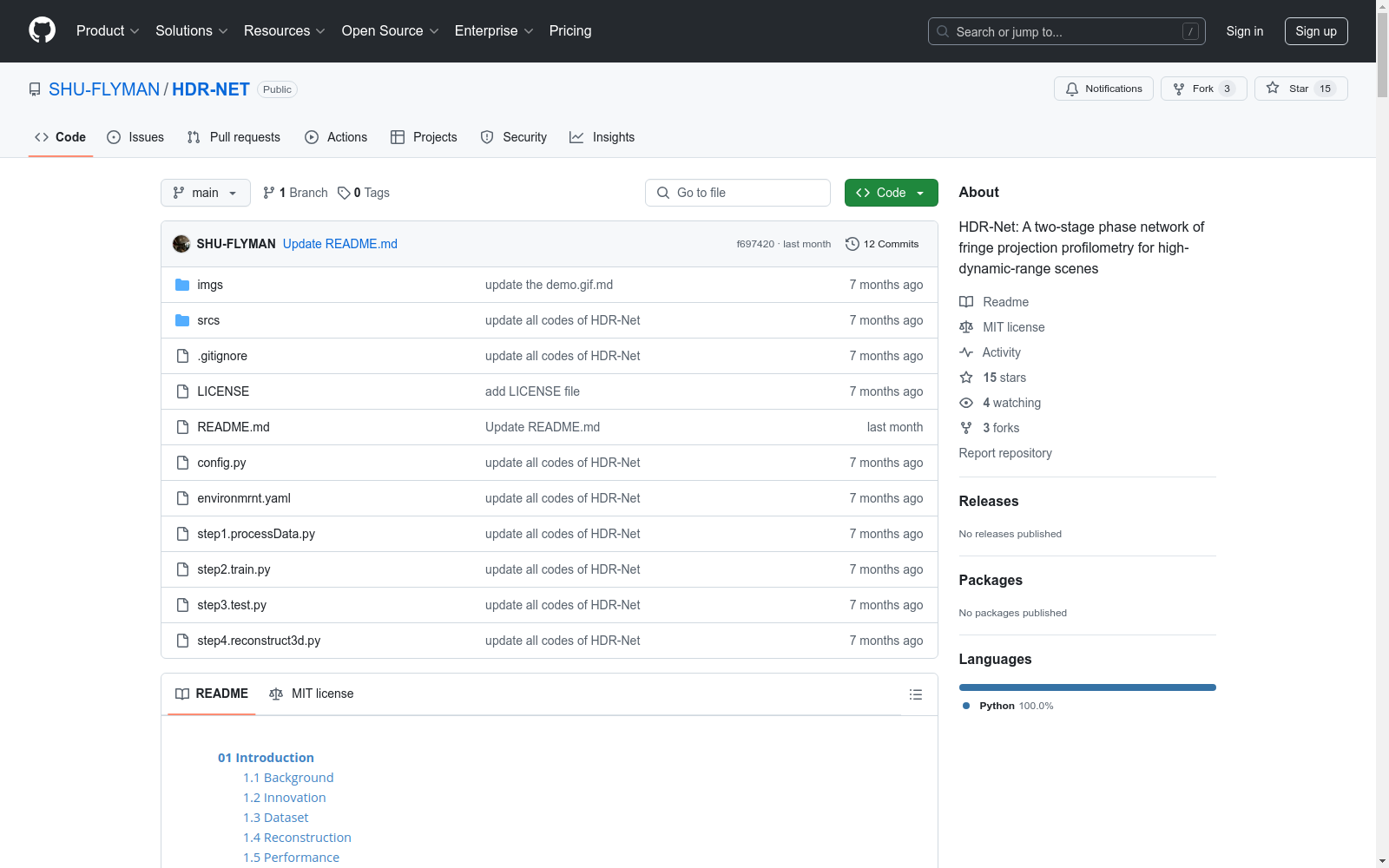1389x868 pixels.
Task: Click the Notifications button
Action: point(1103,89)
